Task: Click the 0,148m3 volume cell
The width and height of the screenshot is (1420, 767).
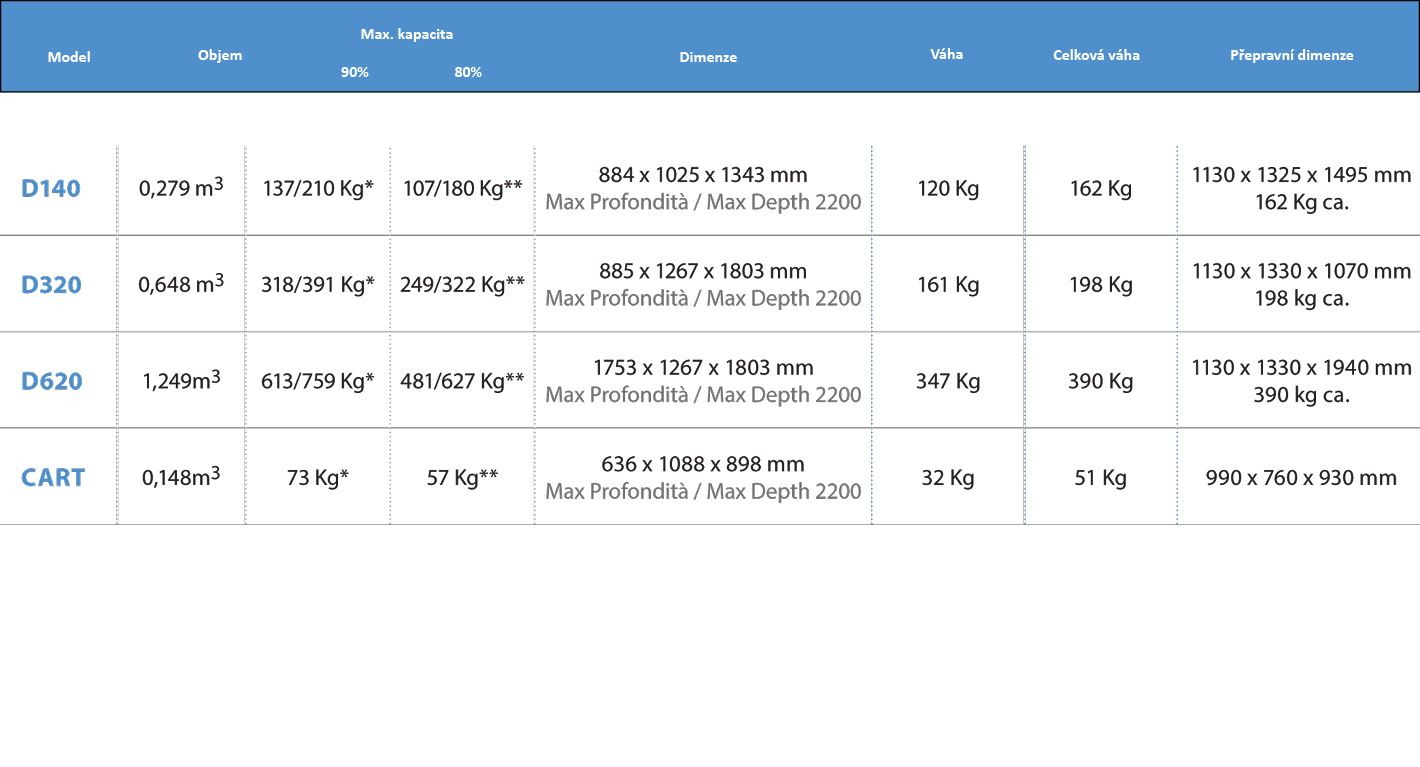Action: [181, 476]
